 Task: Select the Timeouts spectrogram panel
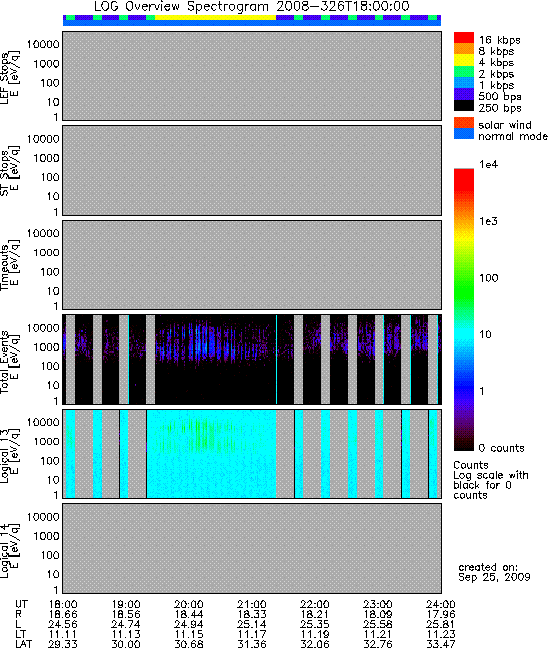[x=252, y=265]
